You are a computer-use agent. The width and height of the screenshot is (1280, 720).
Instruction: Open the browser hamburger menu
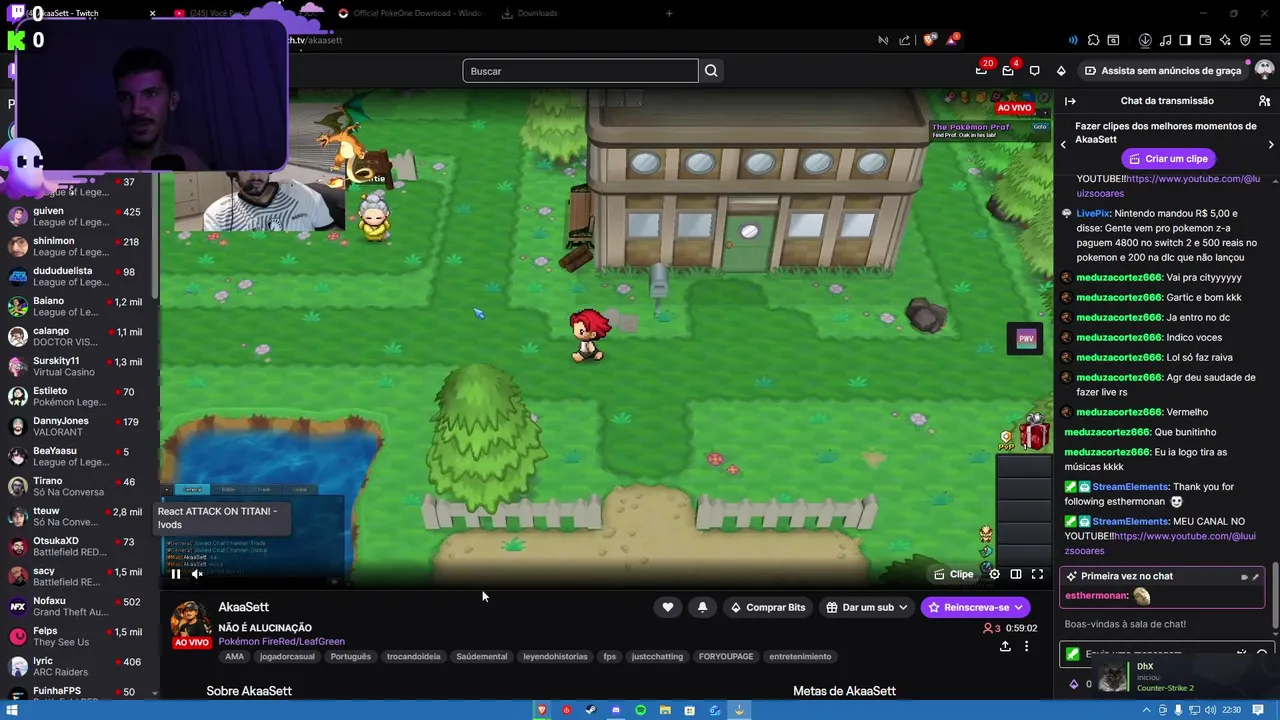pos(1265,40)
